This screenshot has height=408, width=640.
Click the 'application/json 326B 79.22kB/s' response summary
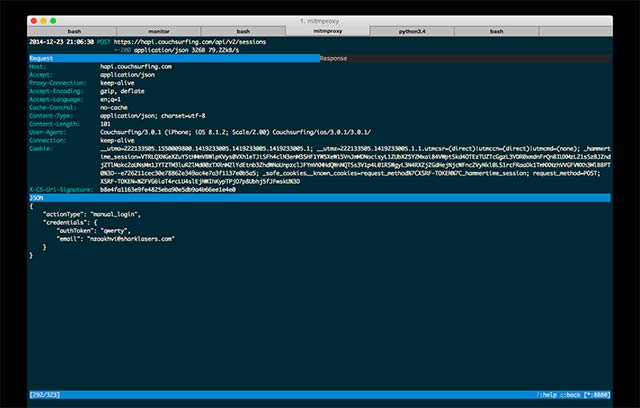(187, 50)
